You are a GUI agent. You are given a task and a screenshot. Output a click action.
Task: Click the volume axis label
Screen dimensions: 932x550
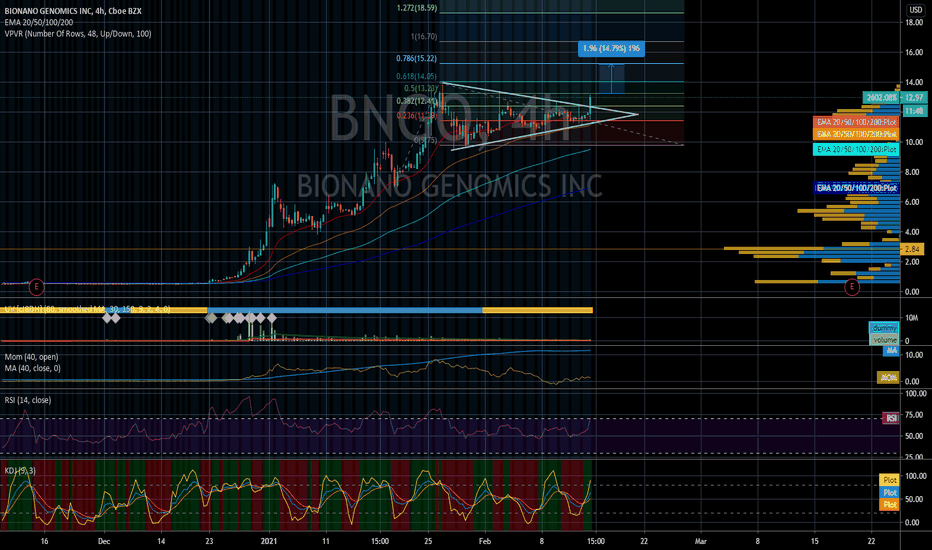(884, 340)
